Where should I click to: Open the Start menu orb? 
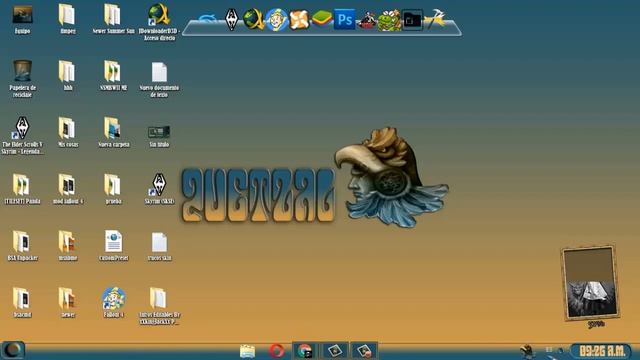pos(13,350)
